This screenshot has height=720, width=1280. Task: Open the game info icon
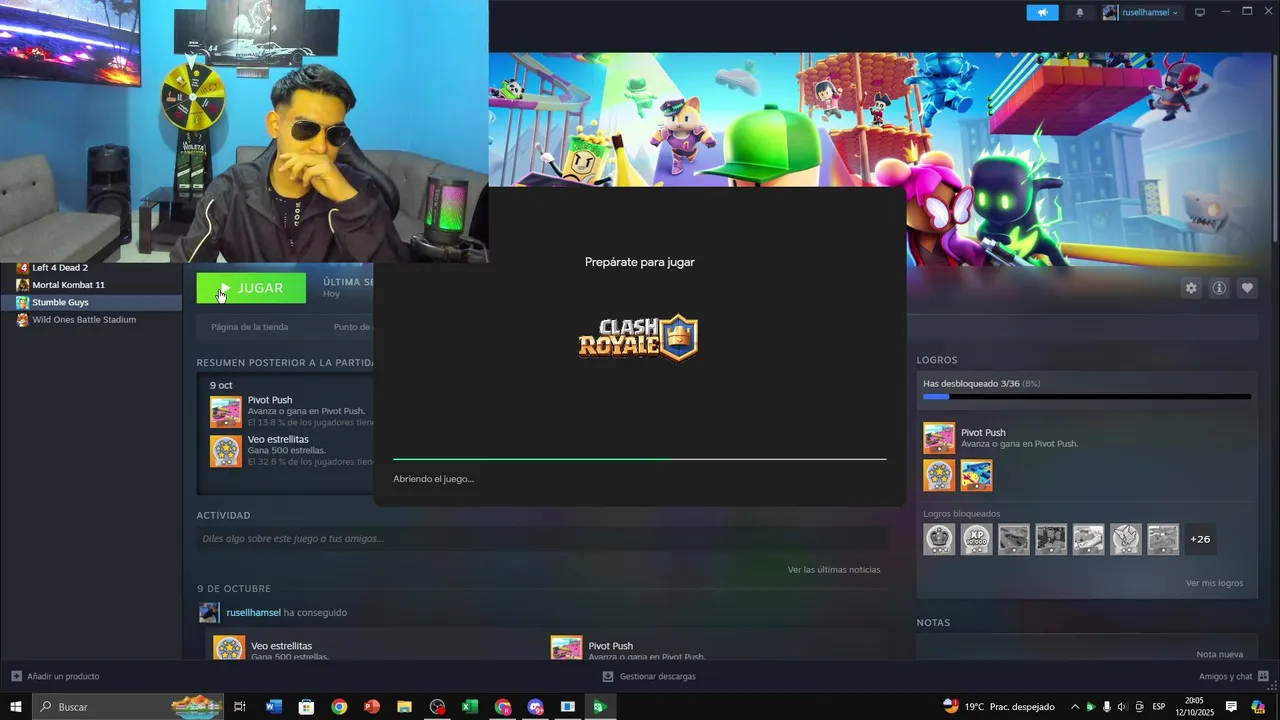pos(1219,288)
